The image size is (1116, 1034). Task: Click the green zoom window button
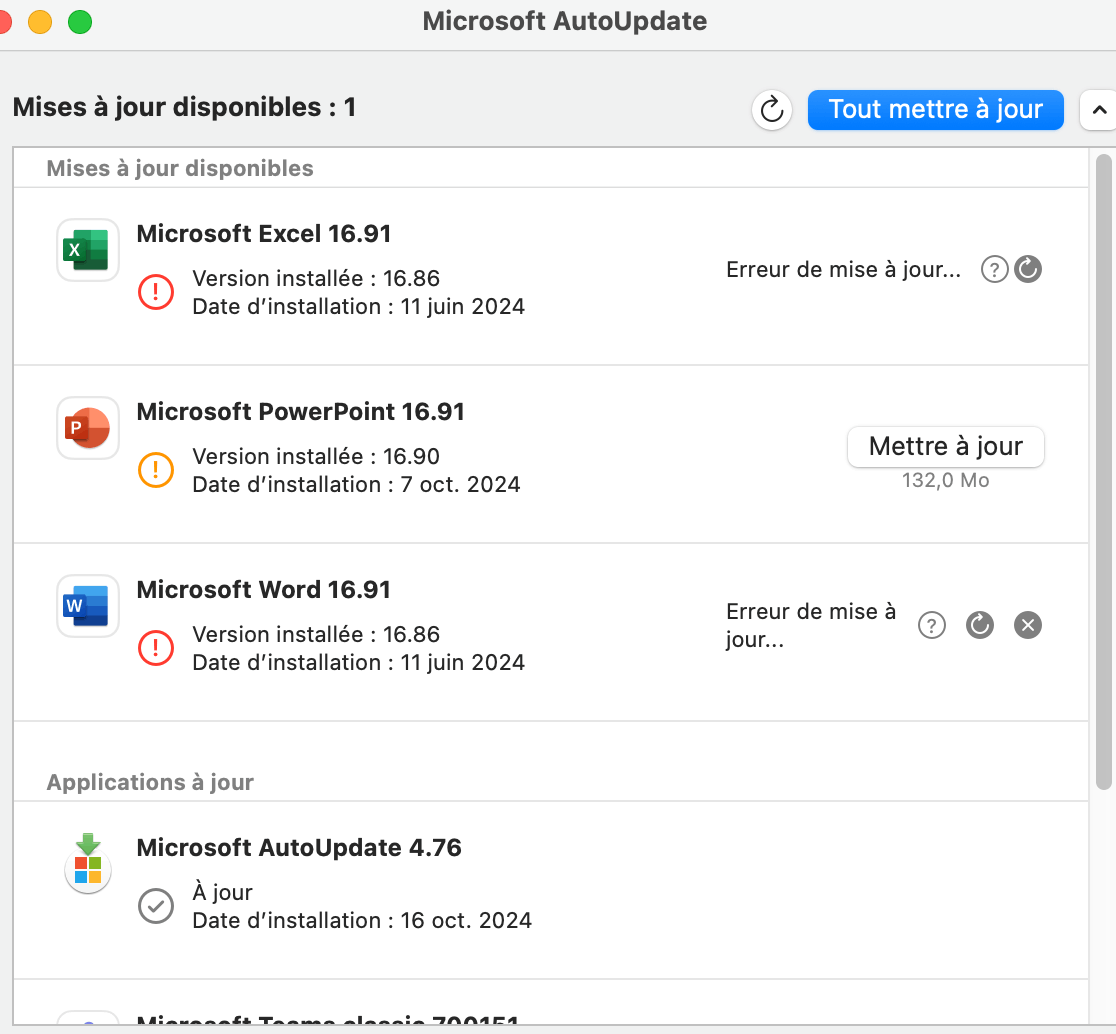point(80,22)
